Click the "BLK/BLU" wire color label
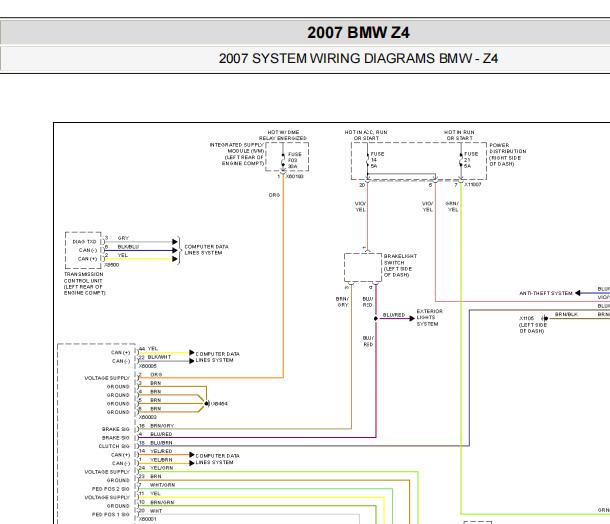The image size is (610, 524). [x=128, y=247]
